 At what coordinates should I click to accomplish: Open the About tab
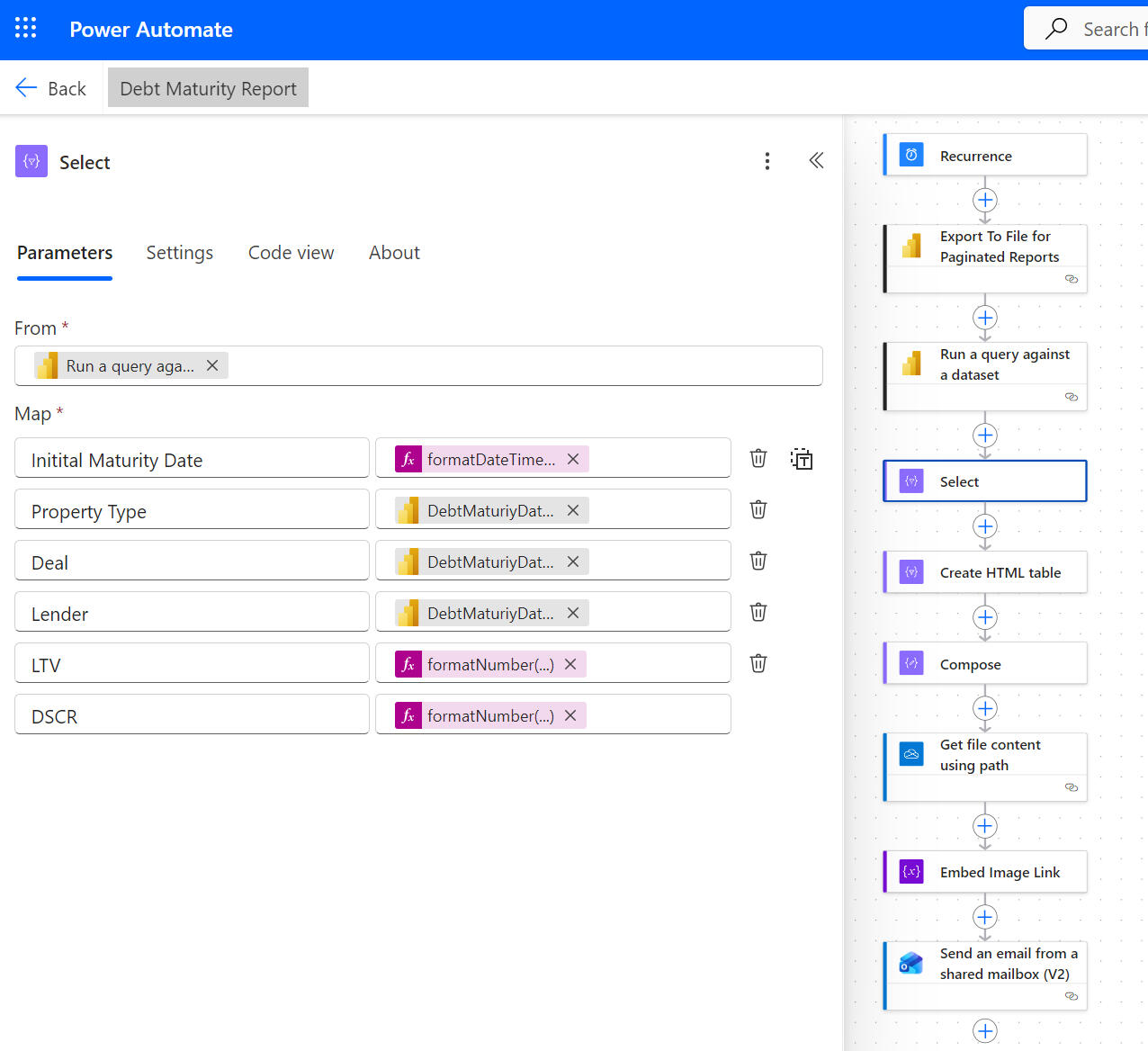click(394, 253)
